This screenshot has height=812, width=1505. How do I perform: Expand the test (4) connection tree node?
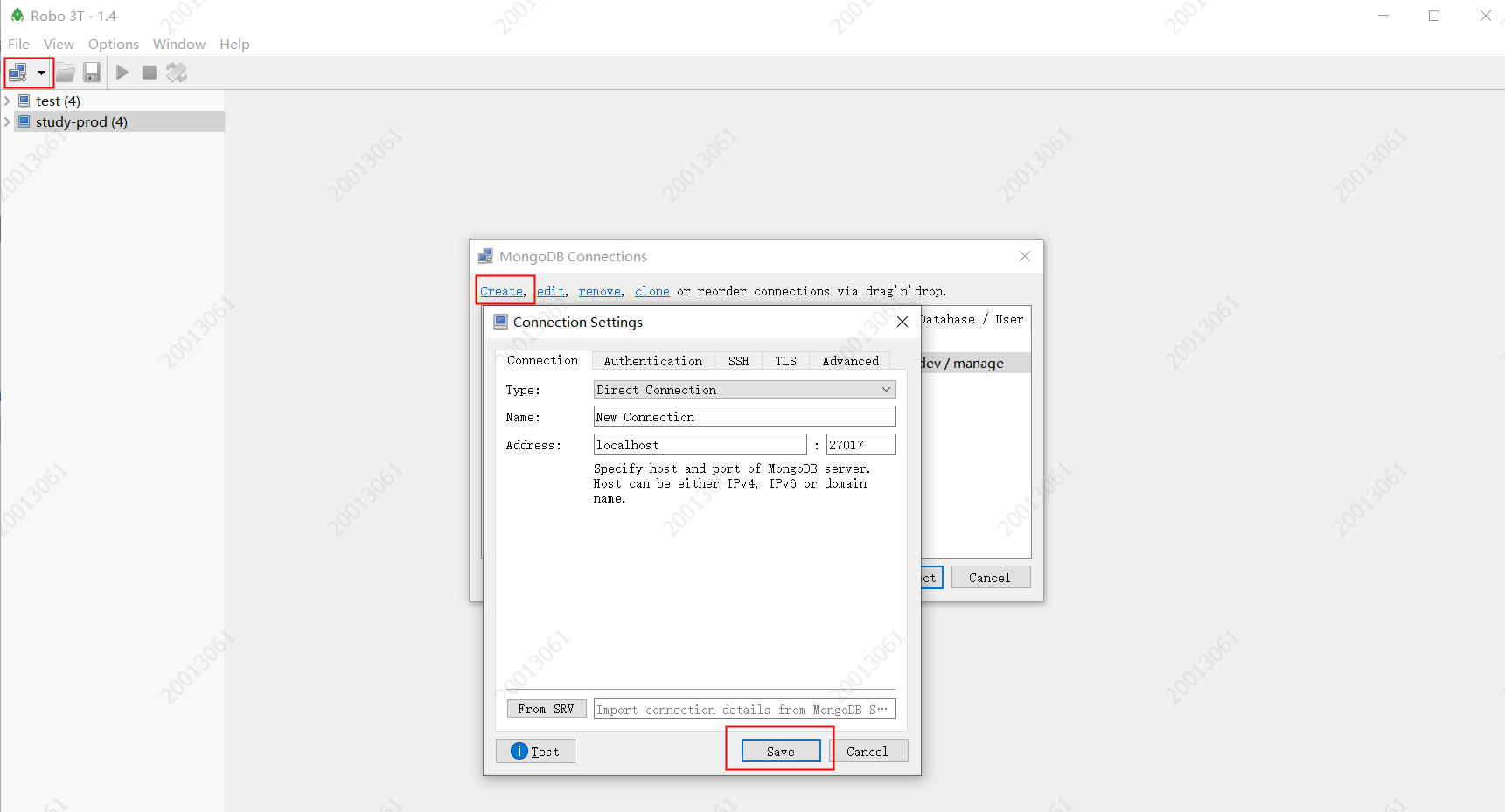pyautogui.click(x=8, y=101)
